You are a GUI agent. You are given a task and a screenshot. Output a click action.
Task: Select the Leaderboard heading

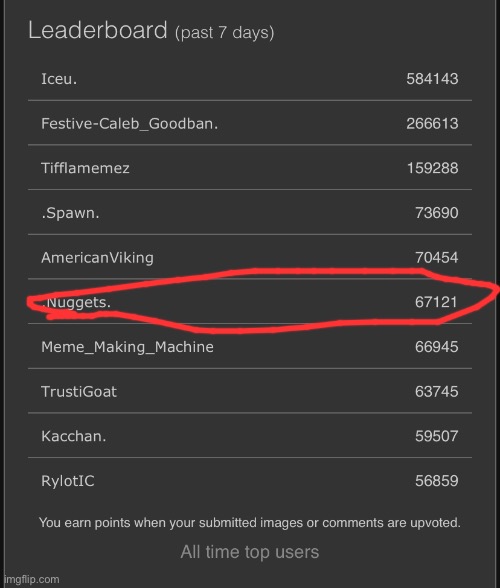point(98,30)
